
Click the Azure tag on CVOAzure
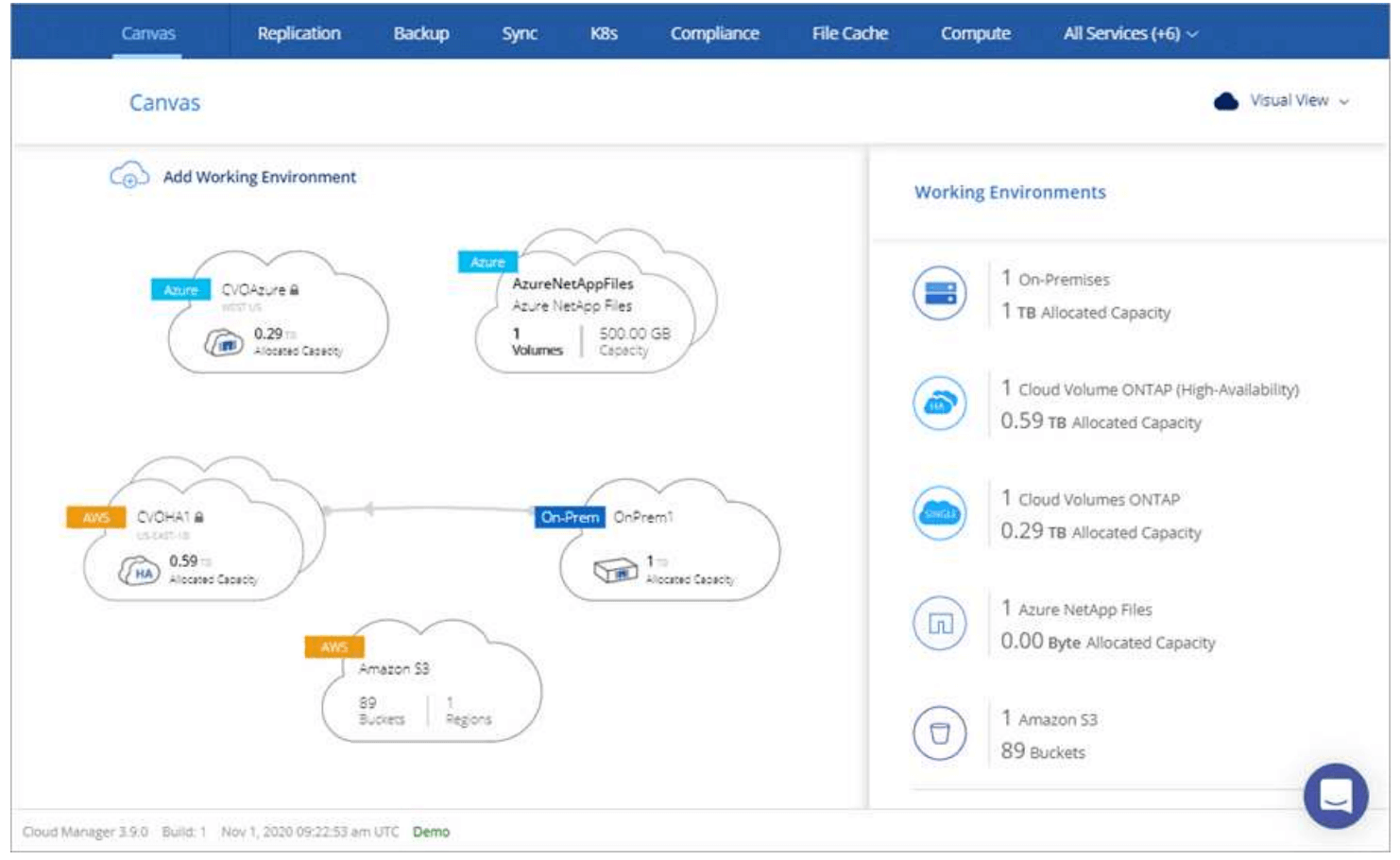[180, 290]
